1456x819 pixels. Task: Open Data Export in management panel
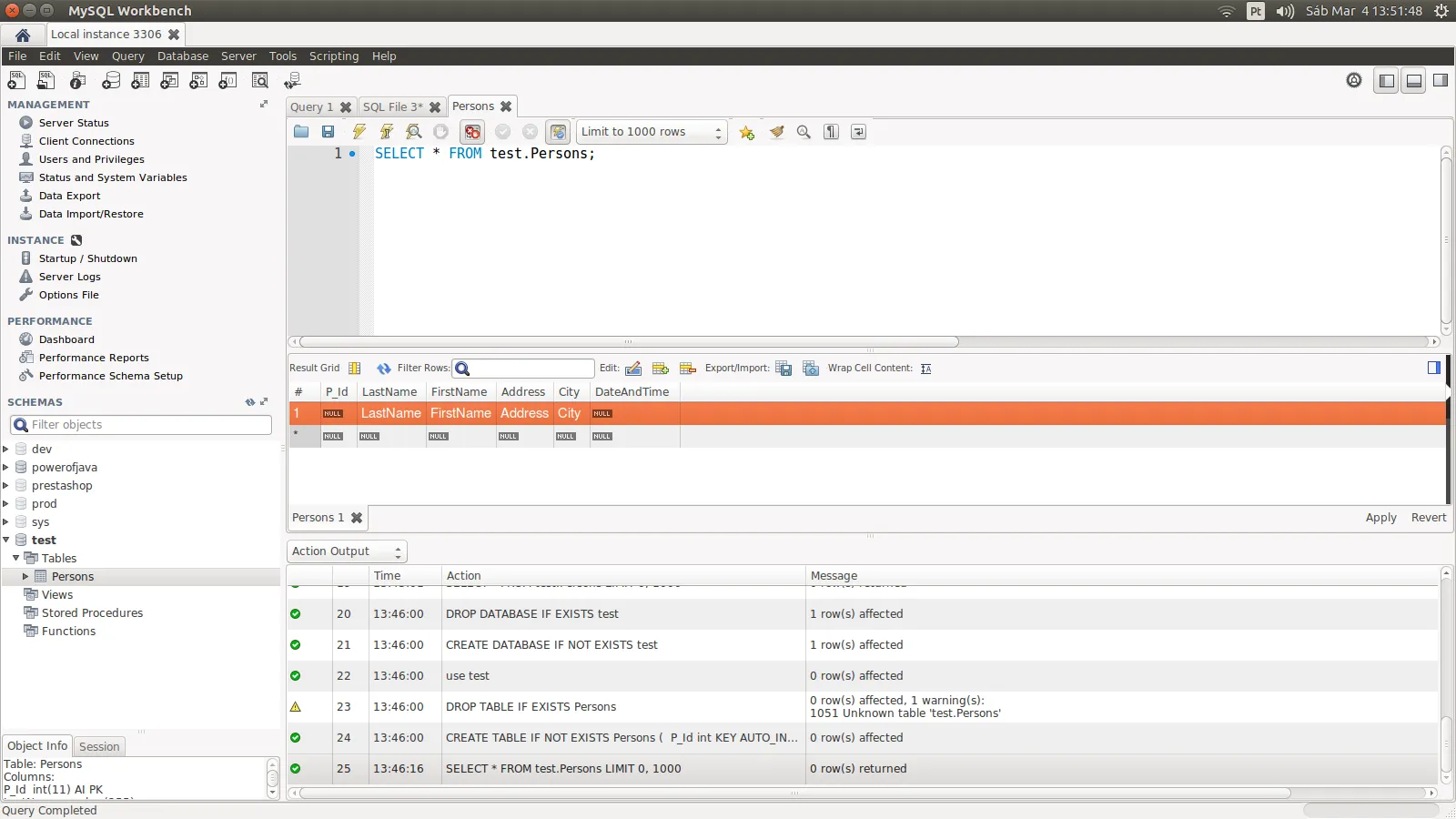(x=69, y=196)
